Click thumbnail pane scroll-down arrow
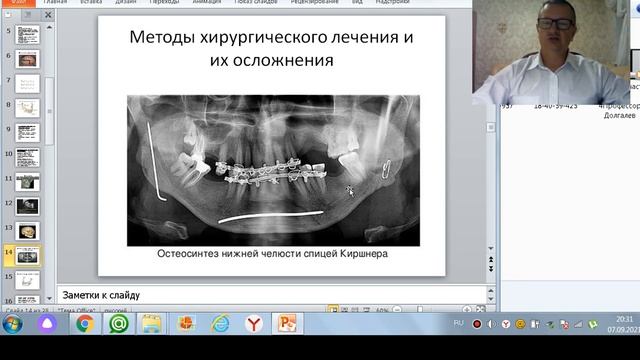This screenshot has height=360, width=640. tap(49, 299)
